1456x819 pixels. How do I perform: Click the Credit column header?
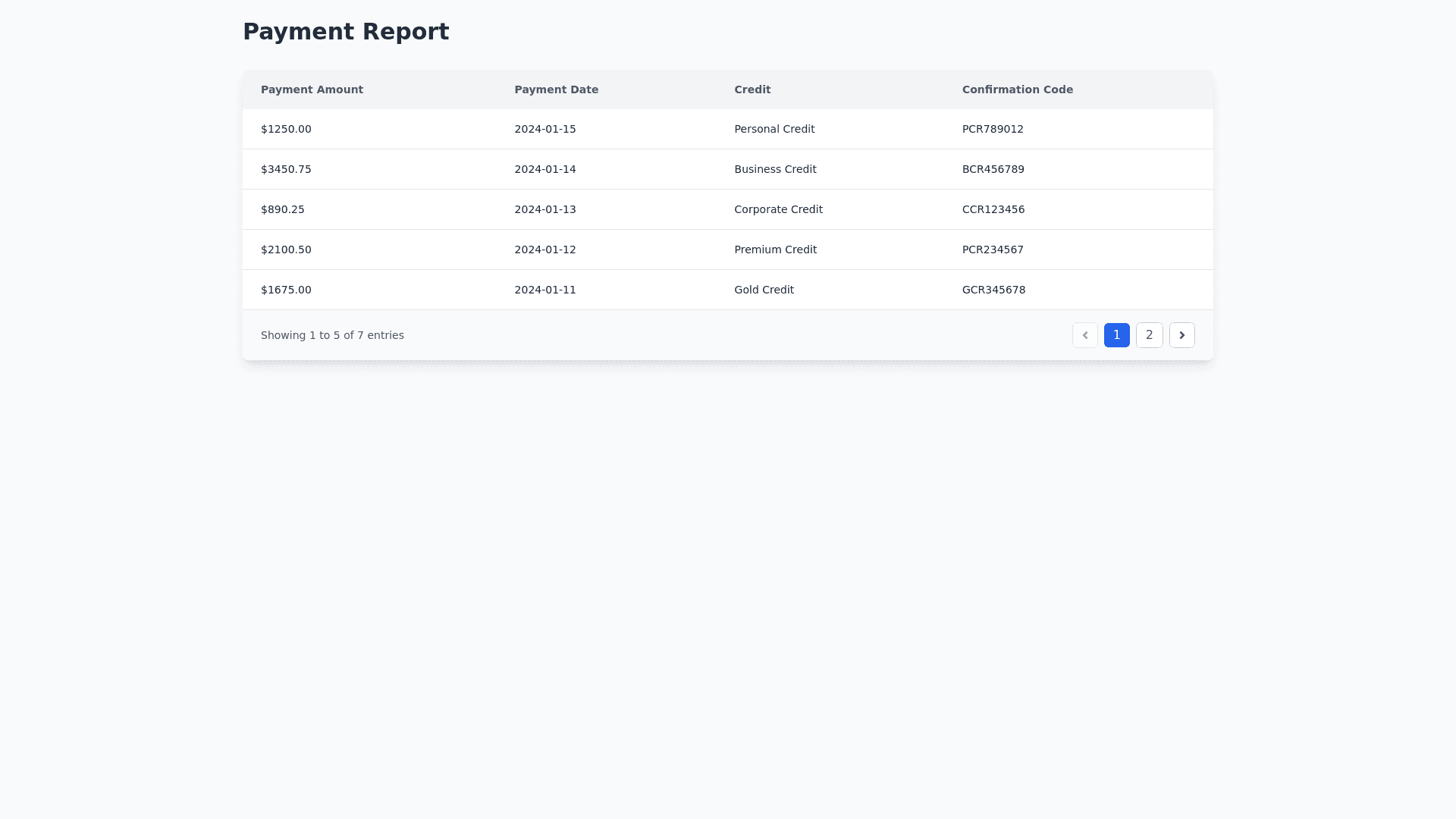click(752, 89)
